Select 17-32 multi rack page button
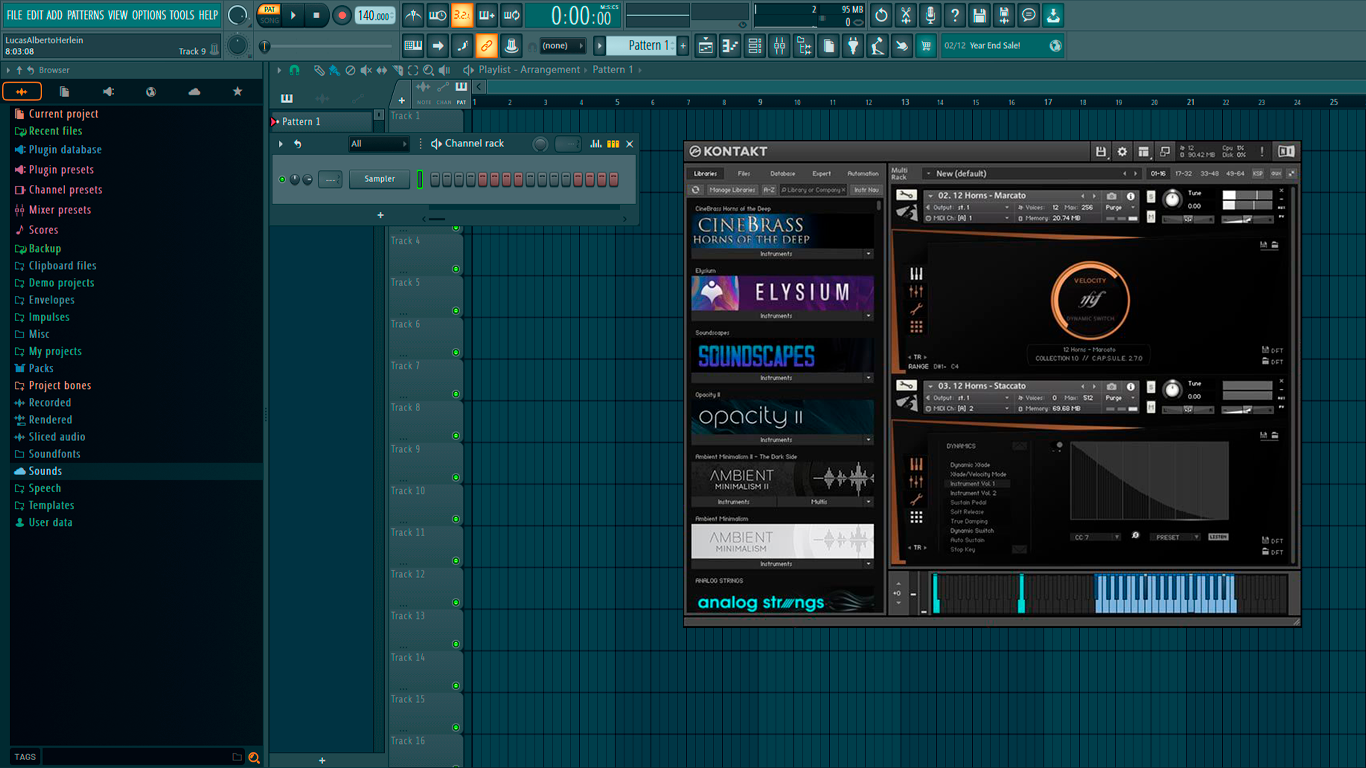 [x=1183, y=174]
